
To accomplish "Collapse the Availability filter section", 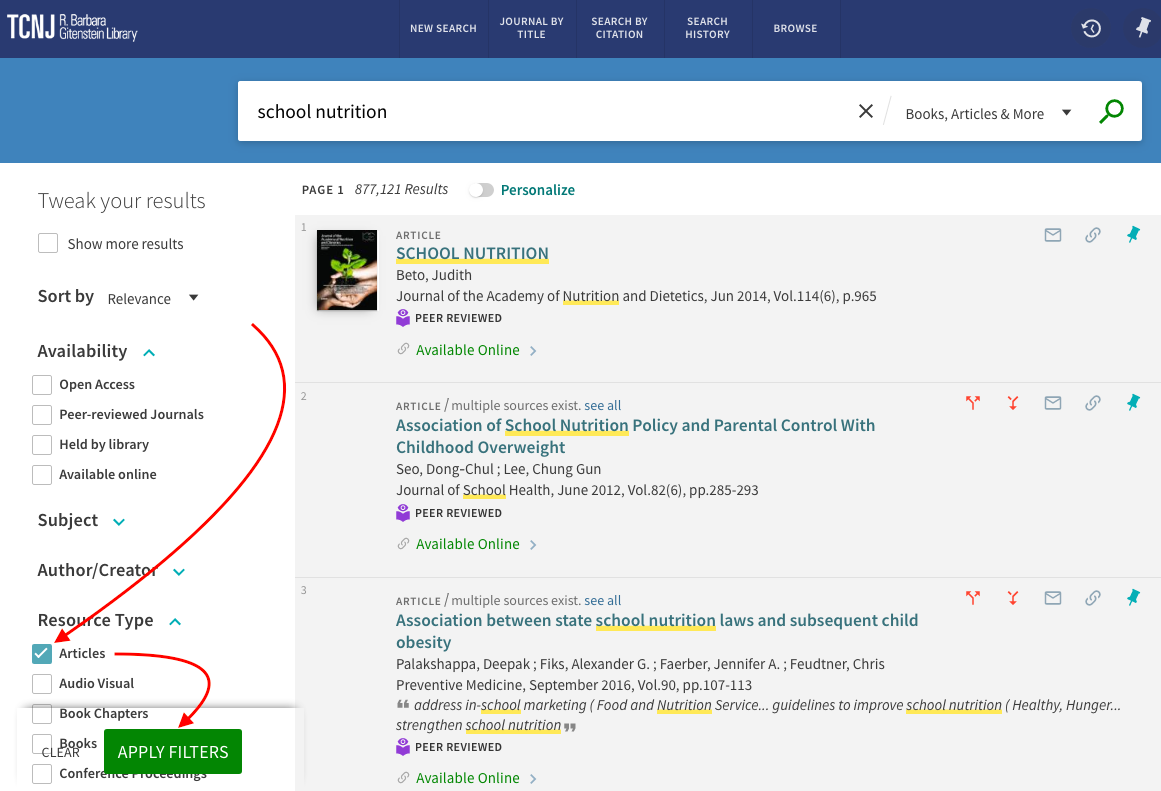I will tap(149, 353).
